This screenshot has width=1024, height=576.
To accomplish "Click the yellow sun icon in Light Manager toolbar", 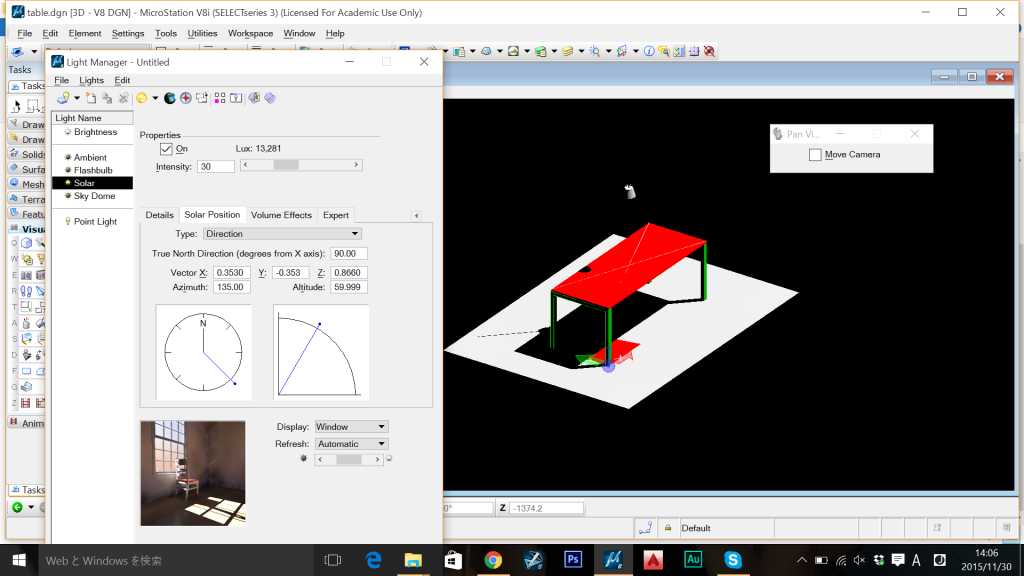I will tap(142, 98).
